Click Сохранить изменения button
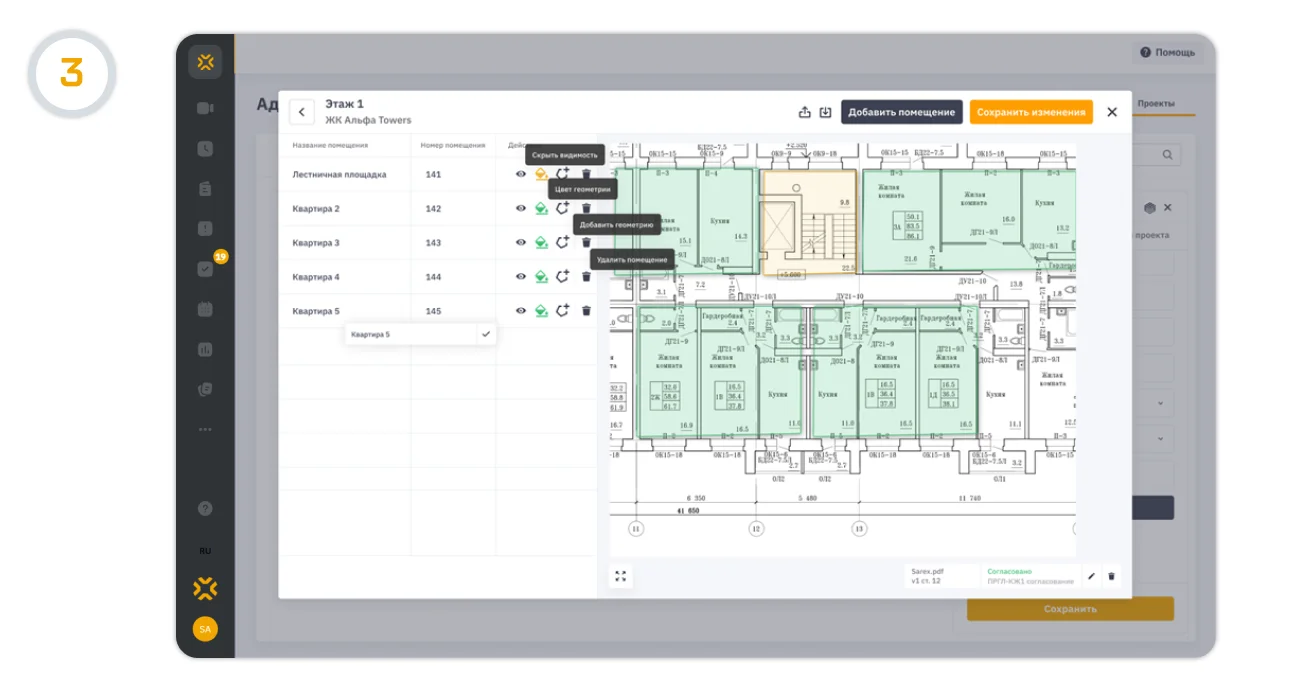Screen dimensions: 1296x692 1031,112
